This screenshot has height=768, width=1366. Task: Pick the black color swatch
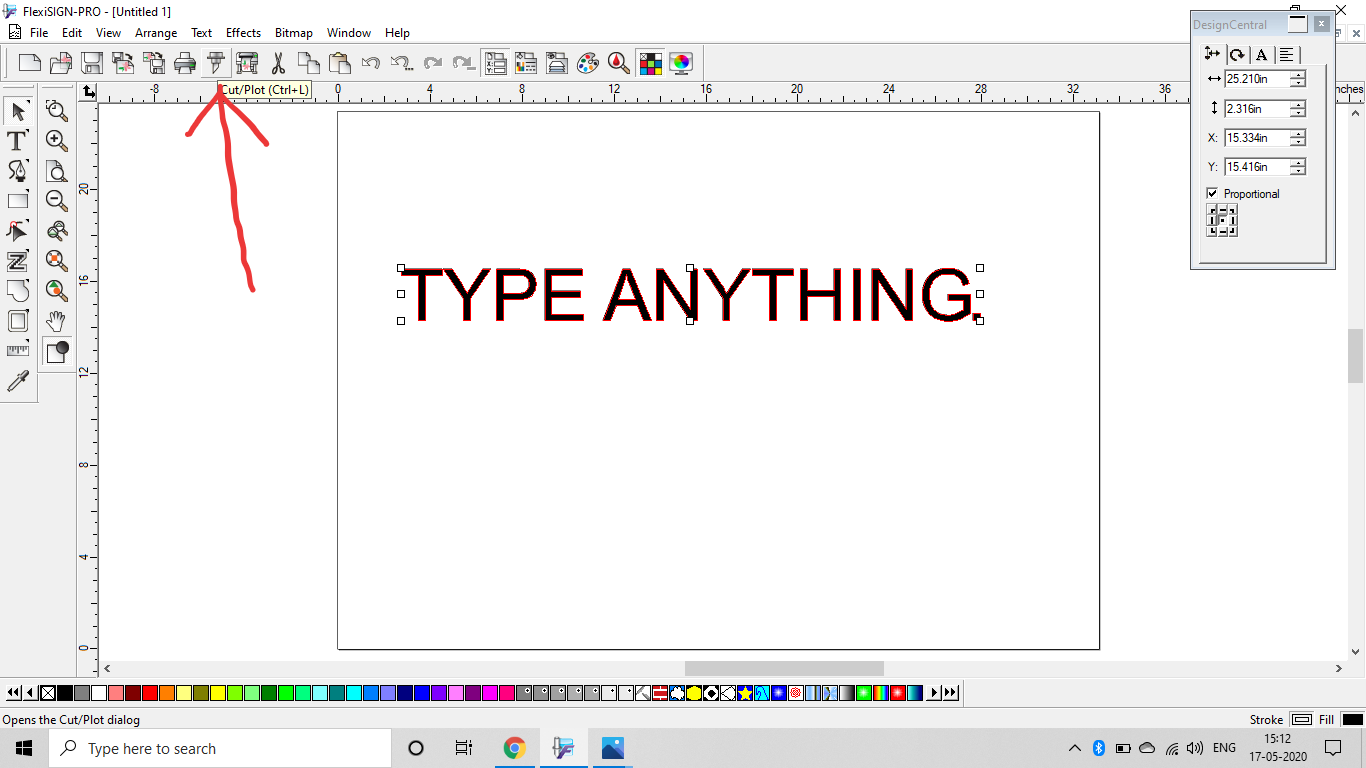(x=65, y=692)
